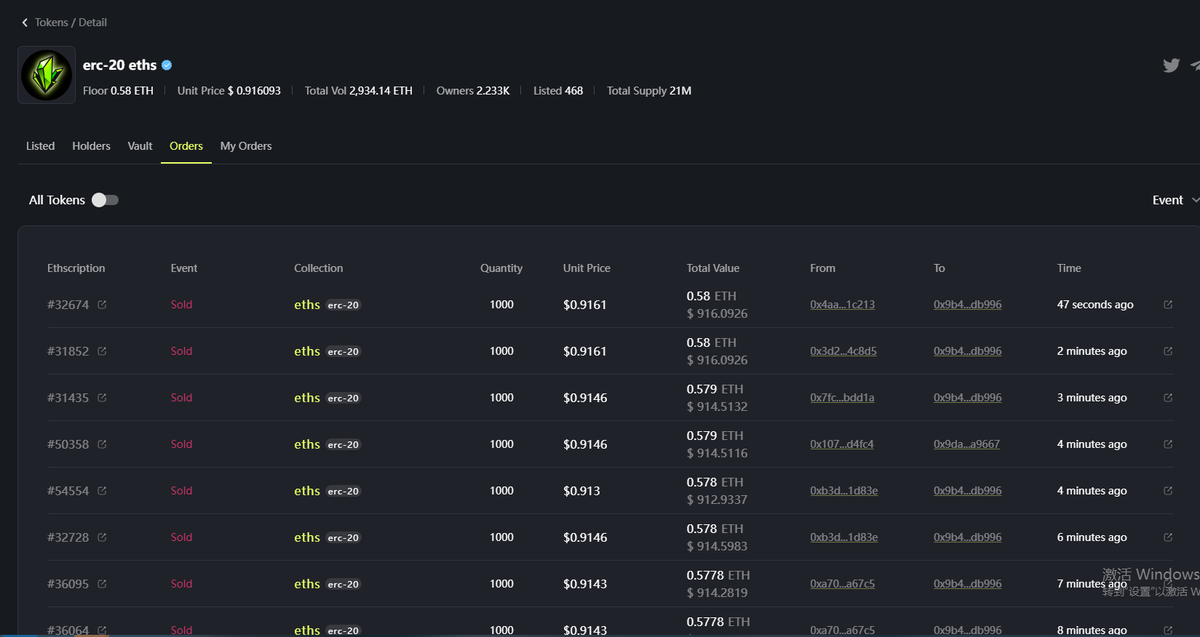
Task: Click the Total Vol 2,934.14 ETH stat
Action: pos(358,91)
